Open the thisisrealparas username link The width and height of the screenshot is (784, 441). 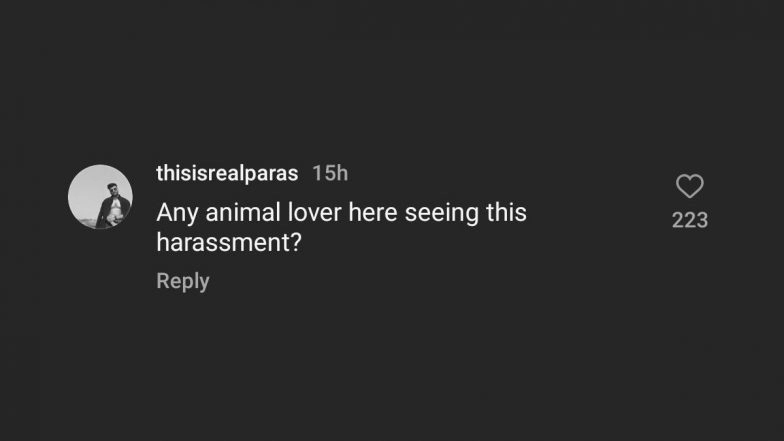pos(227,173)
